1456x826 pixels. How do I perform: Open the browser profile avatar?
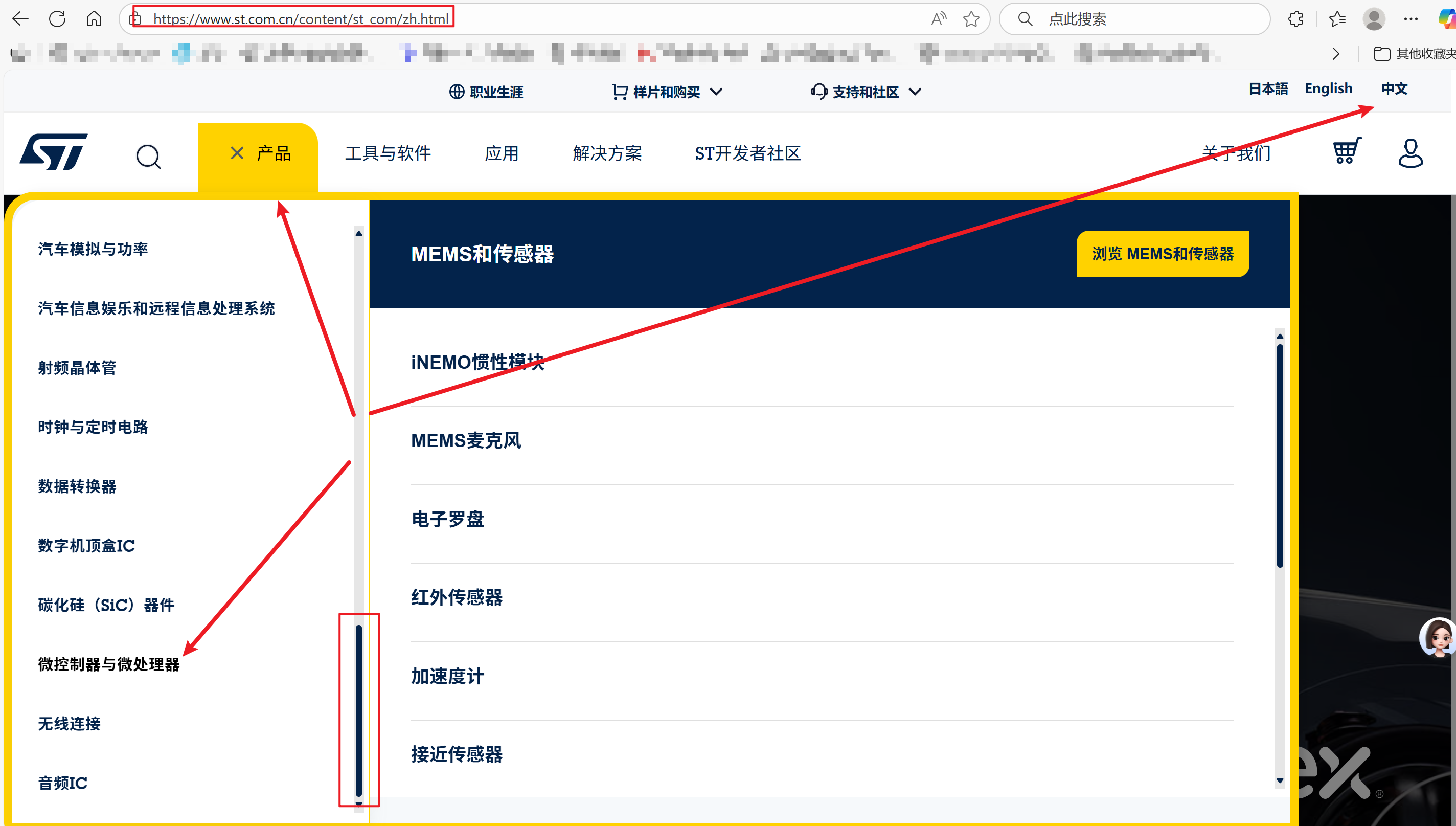click(x=1374, y=19)
